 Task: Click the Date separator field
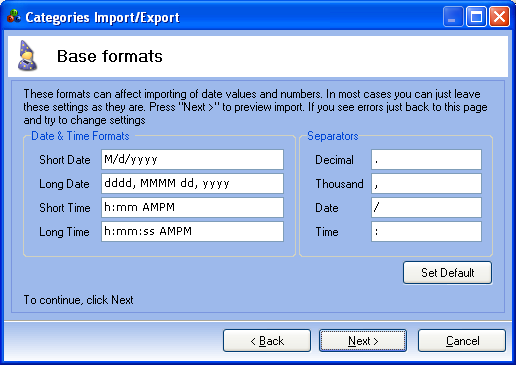click(x=426, y=207)
